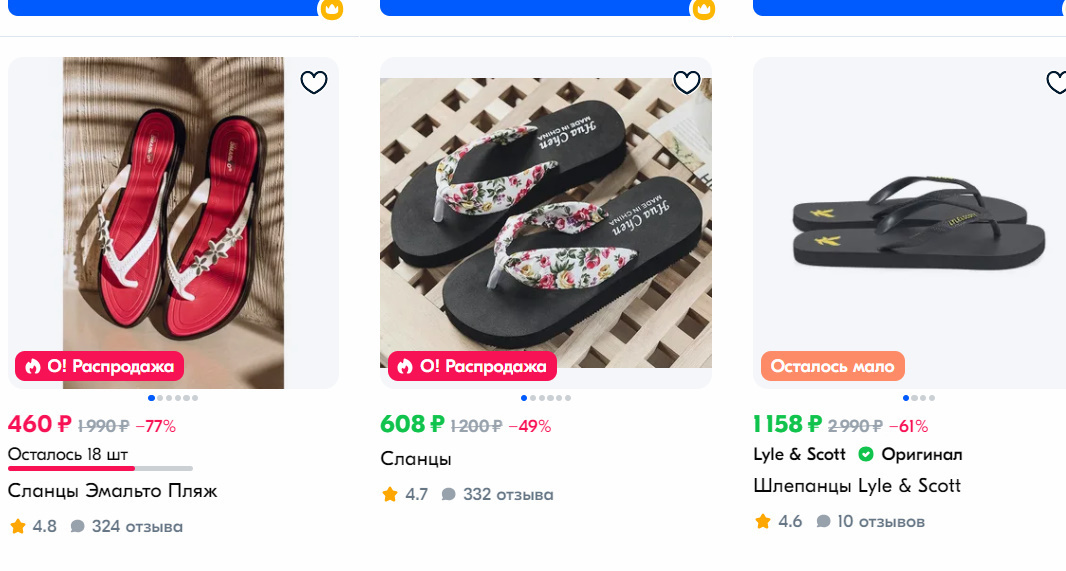
Task: Click the star icon beside 4.7 rating
Action: [x=390, y=494]
